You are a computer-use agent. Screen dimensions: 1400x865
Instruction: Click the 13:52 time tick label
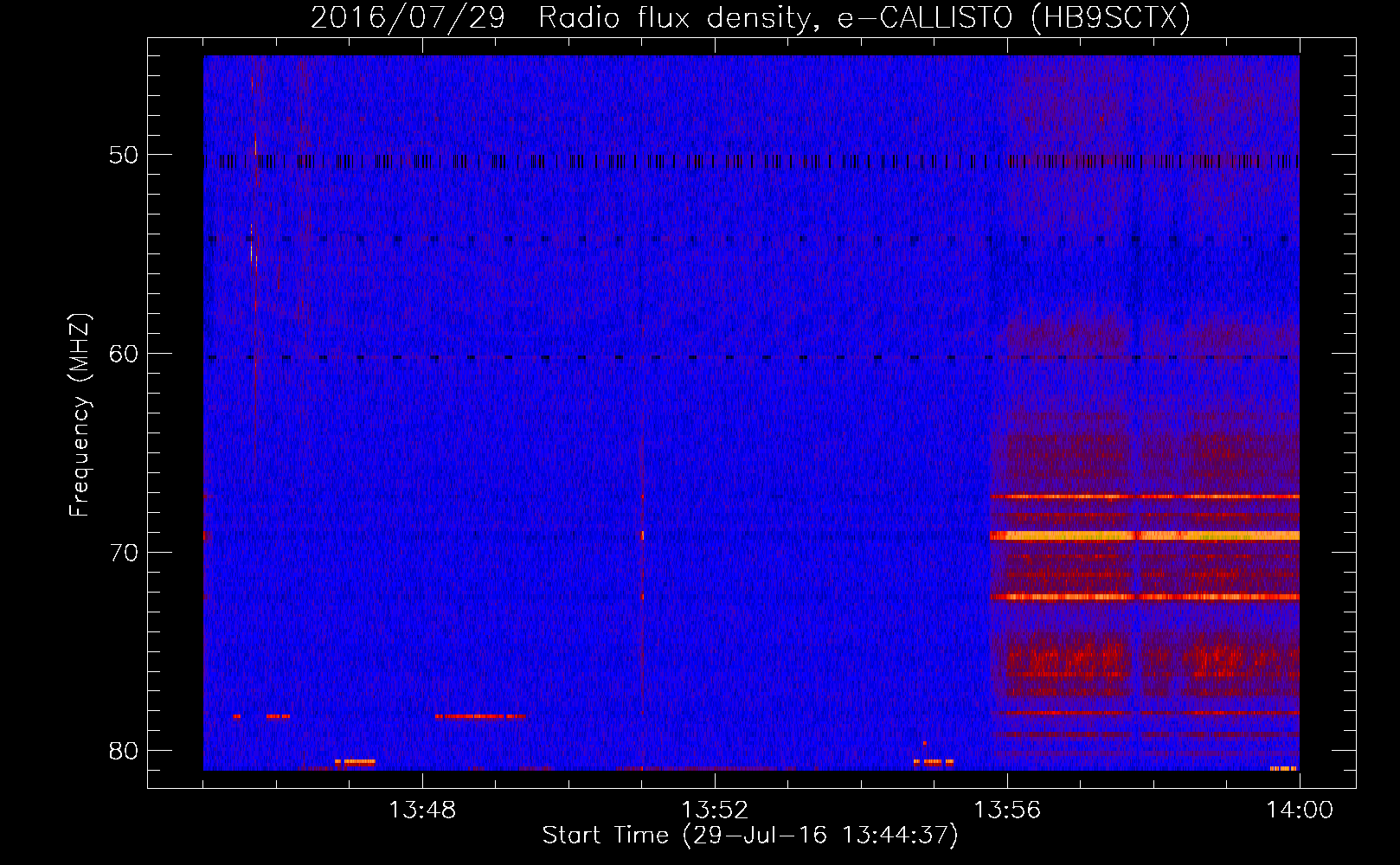pyautogui.click(x=715, y=811)
